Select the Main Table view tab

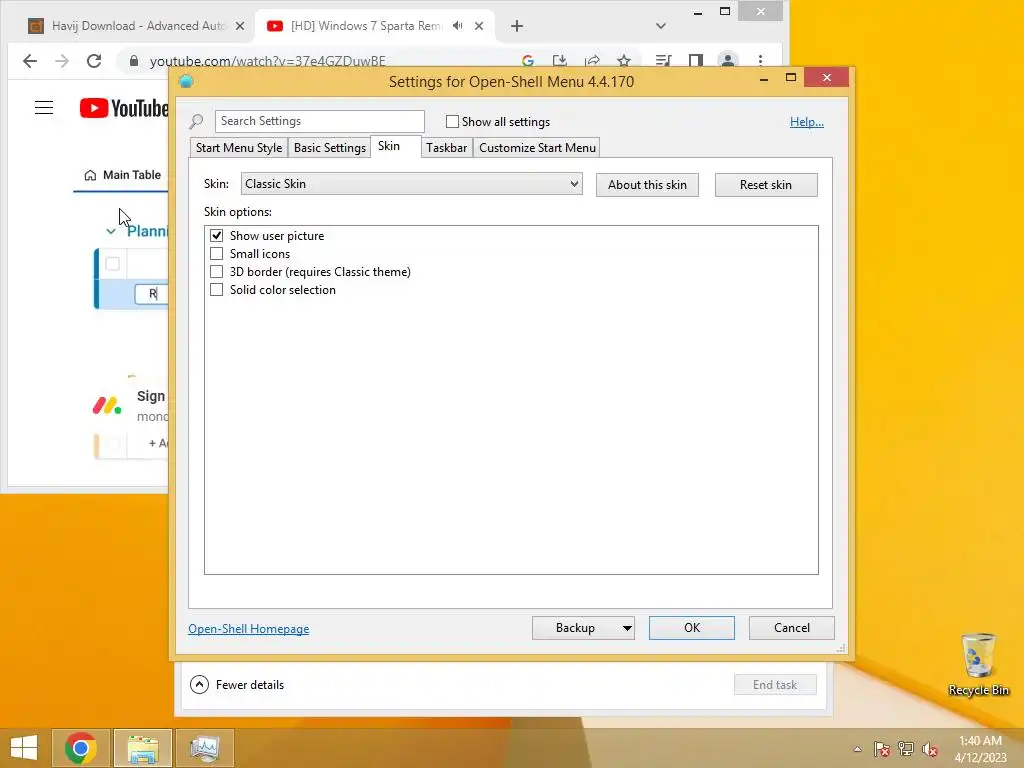122,175
